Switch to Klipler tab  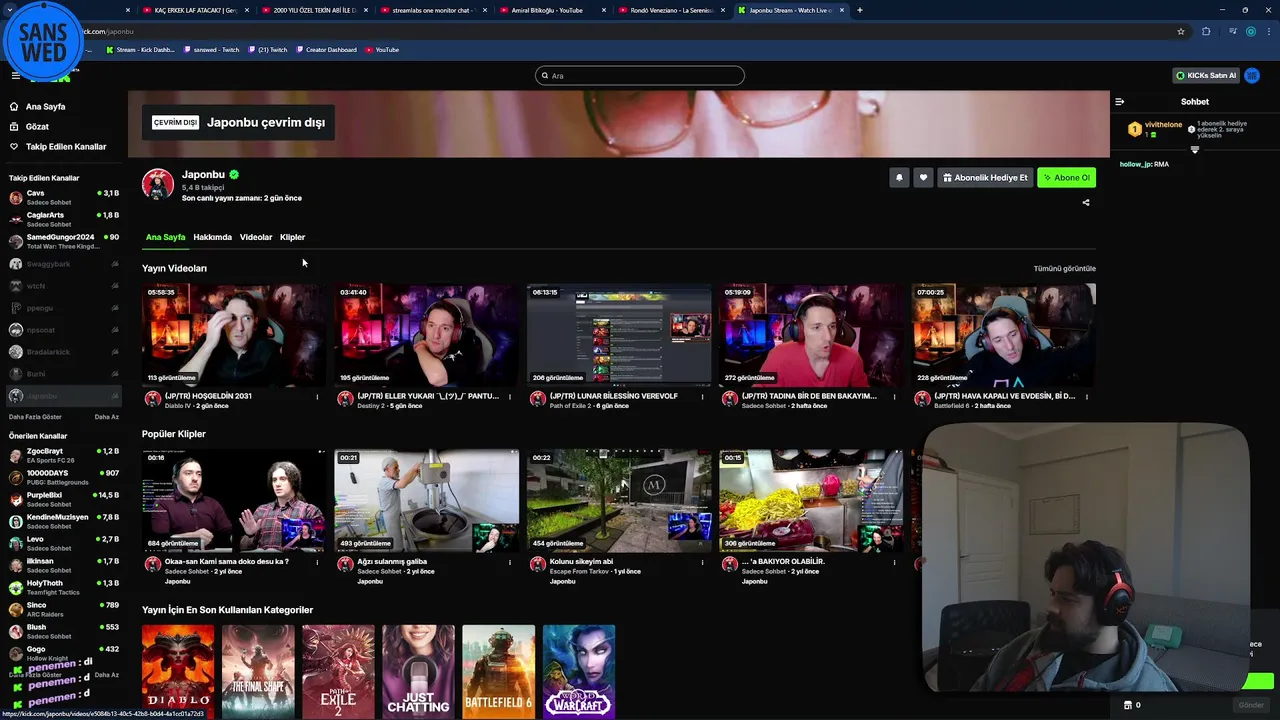click(x=292, y=237)
